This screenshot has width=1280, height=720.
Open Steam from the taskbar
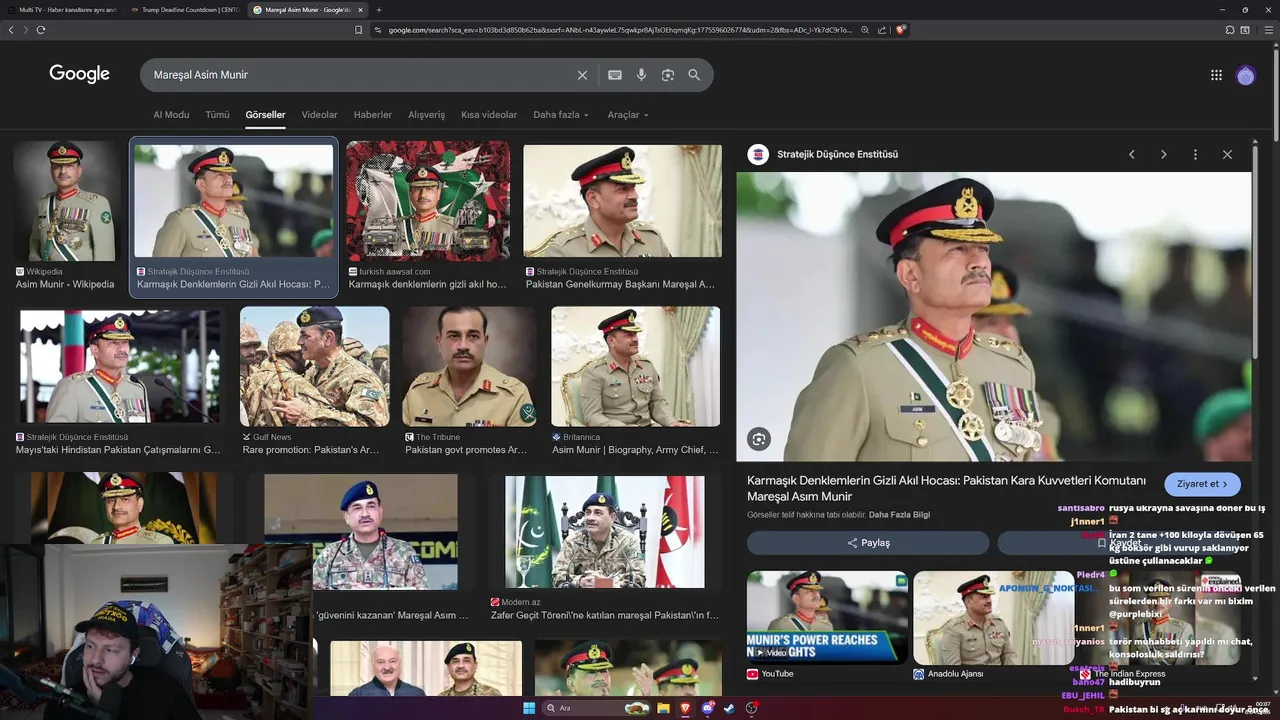click(729, 708)
